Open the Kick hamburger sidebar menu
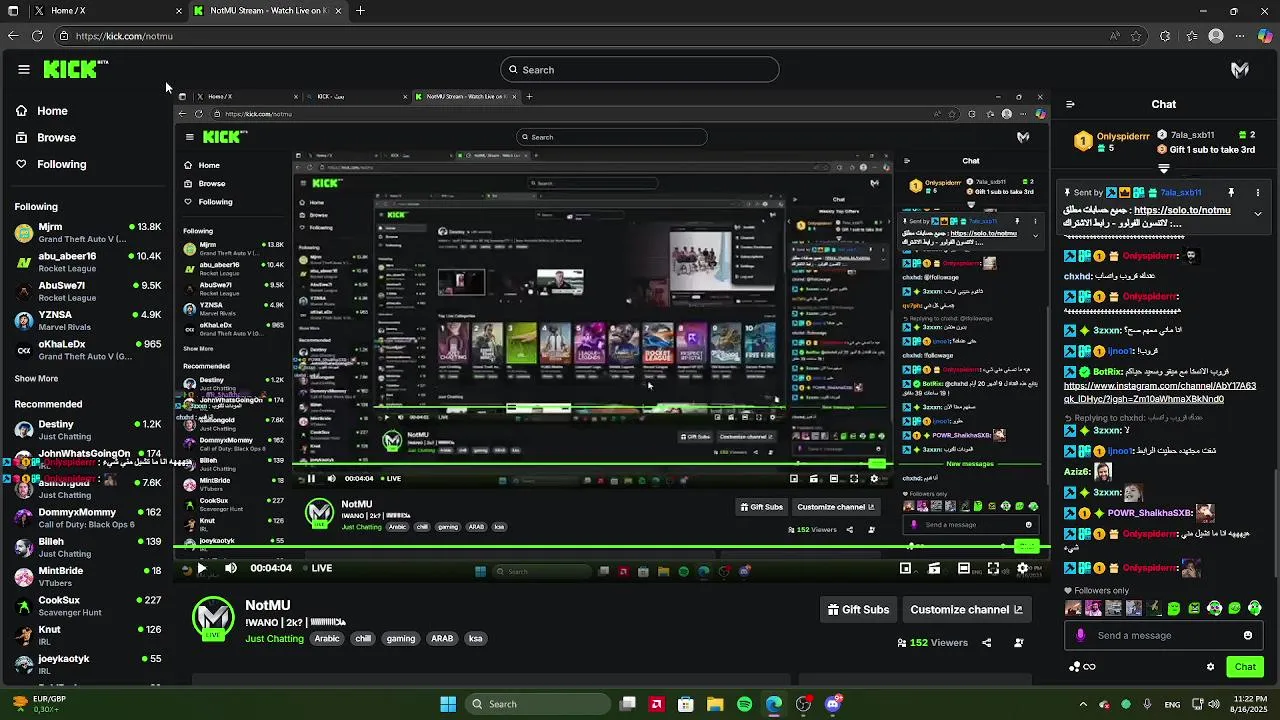Viewport: 1280px width, 720px height. click(24, 69)
